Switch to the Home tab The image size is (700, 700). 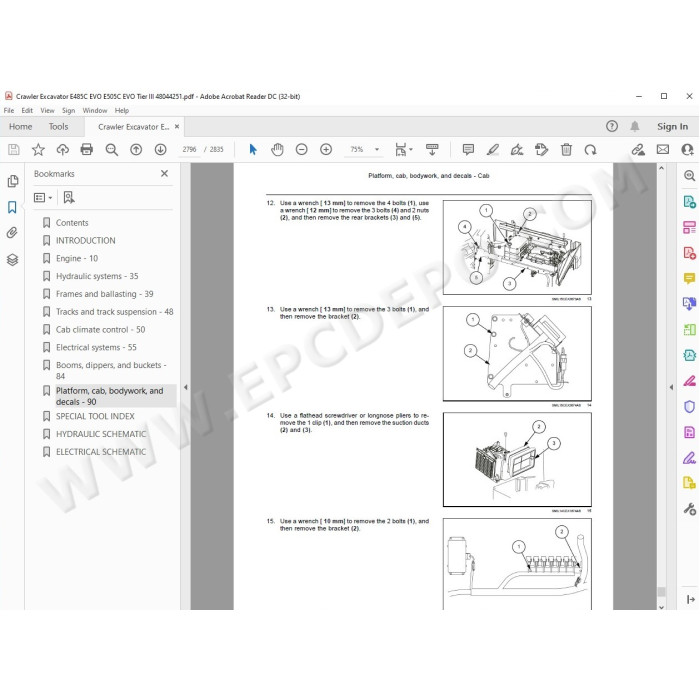[21, 126]
